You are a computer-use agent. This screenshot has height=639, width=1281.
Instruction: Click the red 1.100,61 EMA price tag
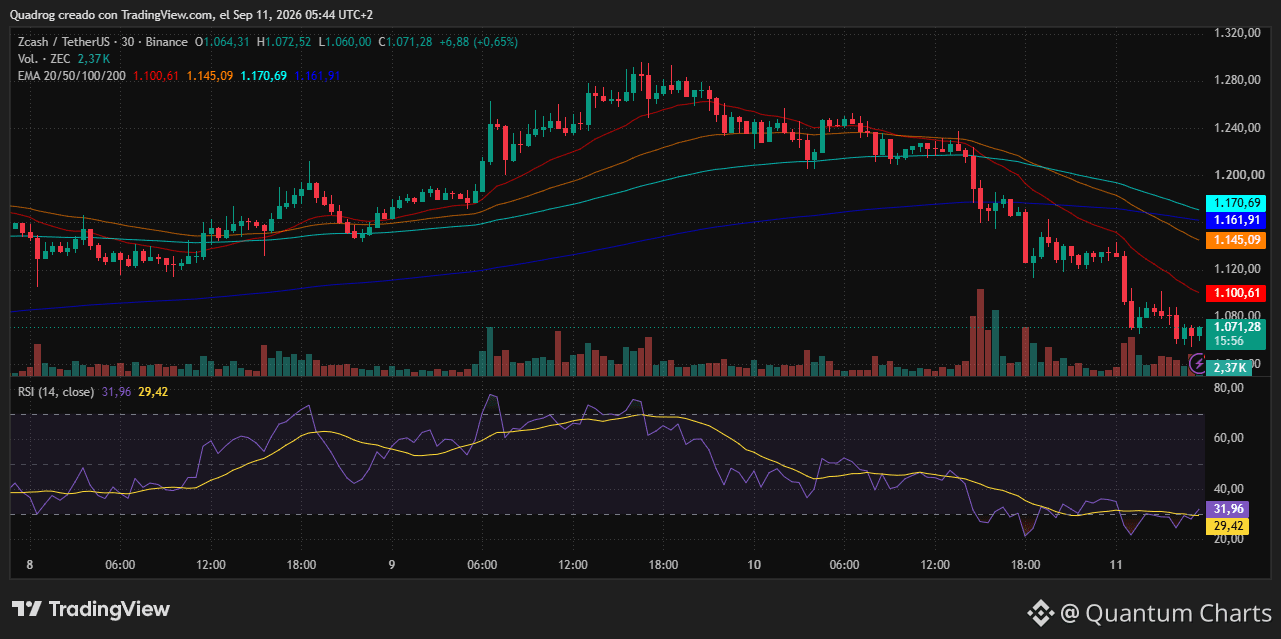click(1236, 293)
